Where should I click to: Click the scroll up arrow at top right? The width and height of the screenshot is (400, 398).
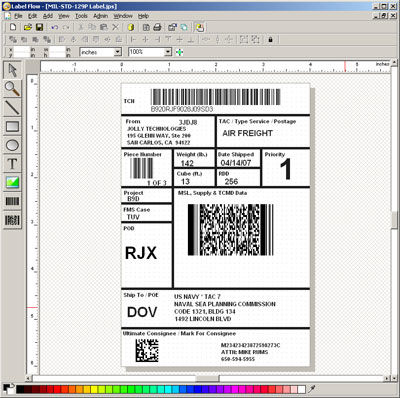[394, 63]
